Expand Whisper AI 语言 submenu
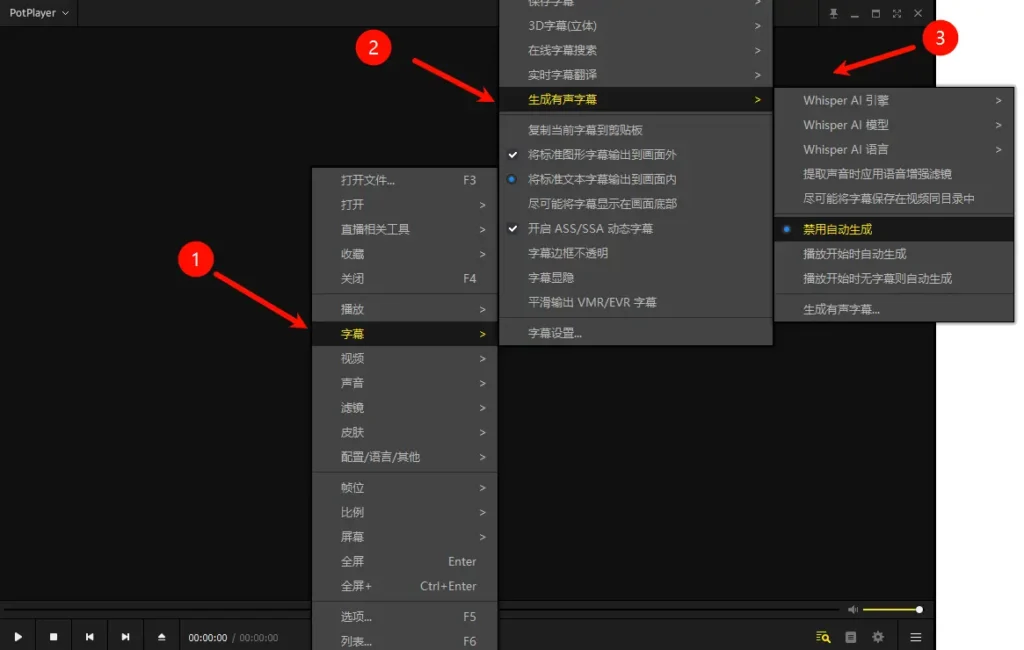 894,150
